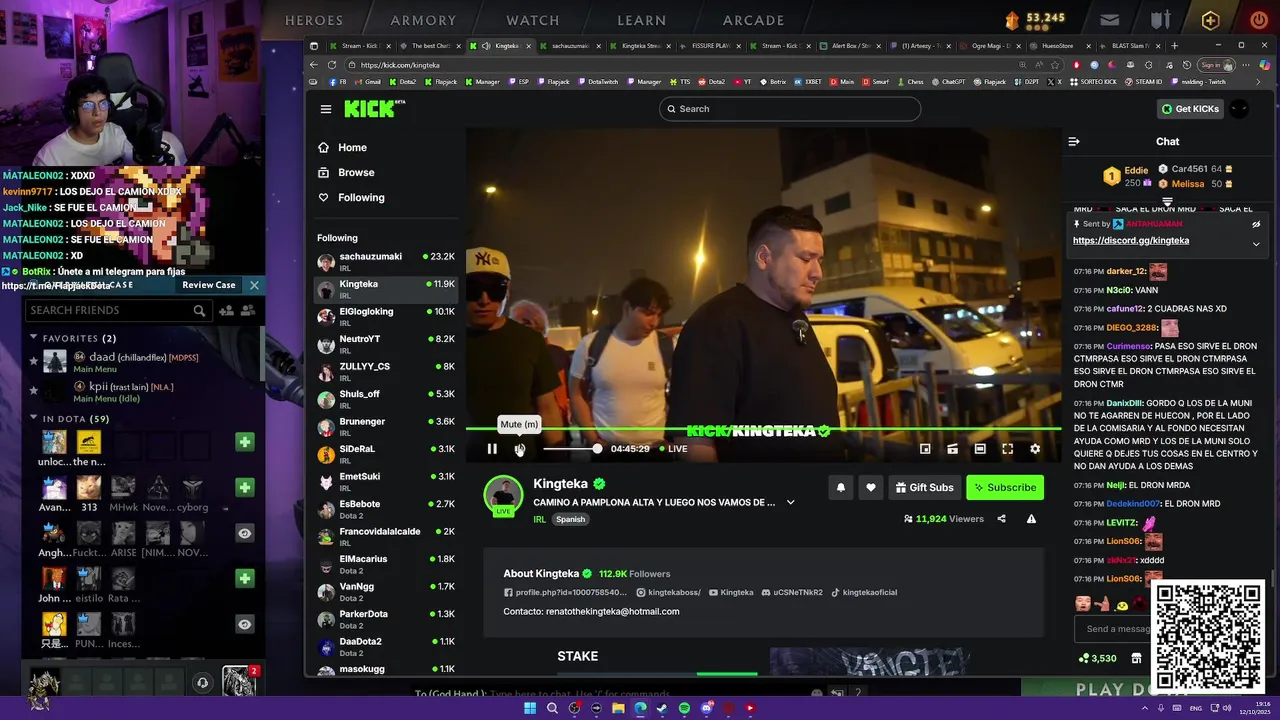Open the Dota ARMORY tab

[423, 20]
